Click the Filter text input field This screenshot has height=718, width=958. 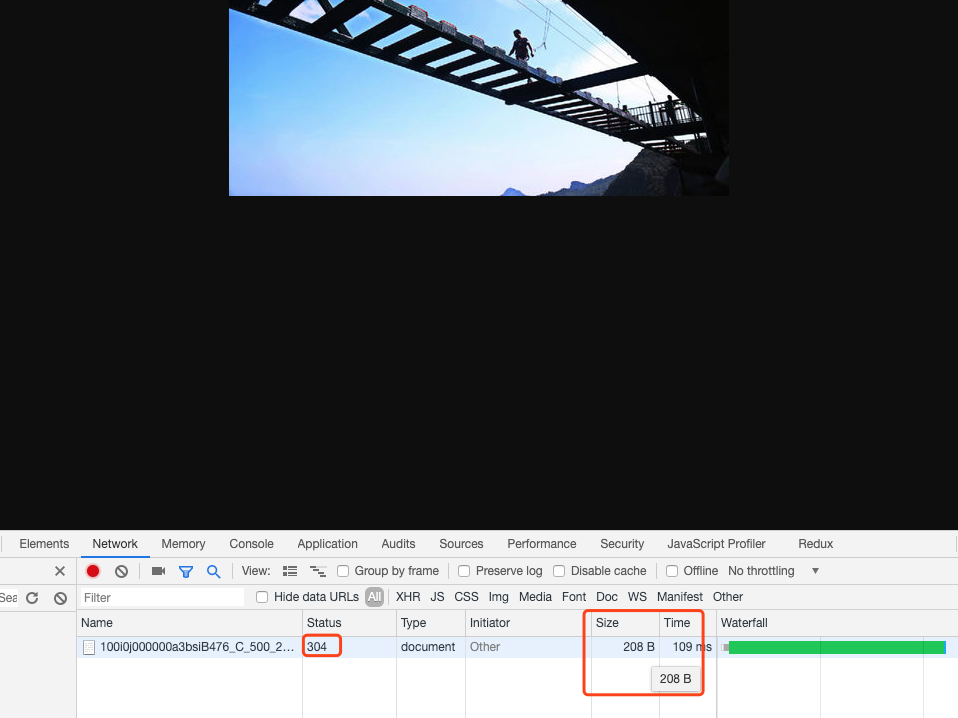pos(161,598)
